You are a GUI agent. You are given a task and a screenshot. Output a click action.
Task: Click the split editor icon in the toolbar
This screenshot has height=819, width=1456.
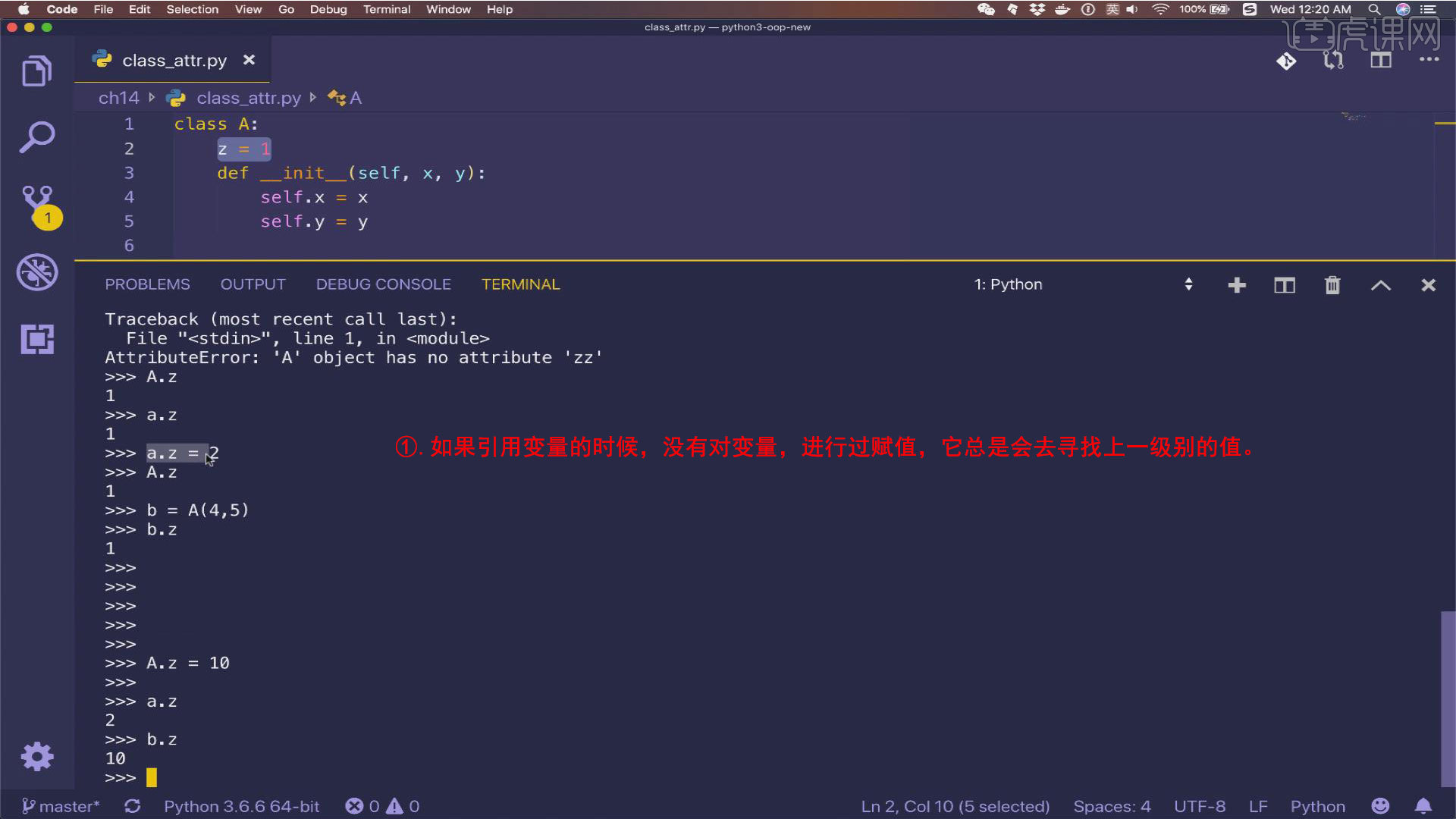[x=1381, y=61]
